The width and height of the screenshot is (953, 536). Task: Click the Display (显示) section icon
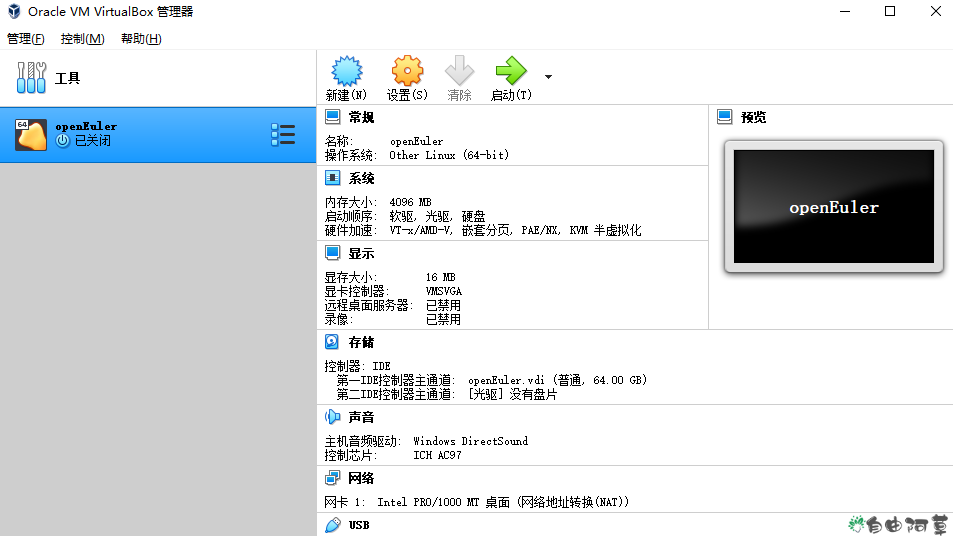(x=332, y=253)
